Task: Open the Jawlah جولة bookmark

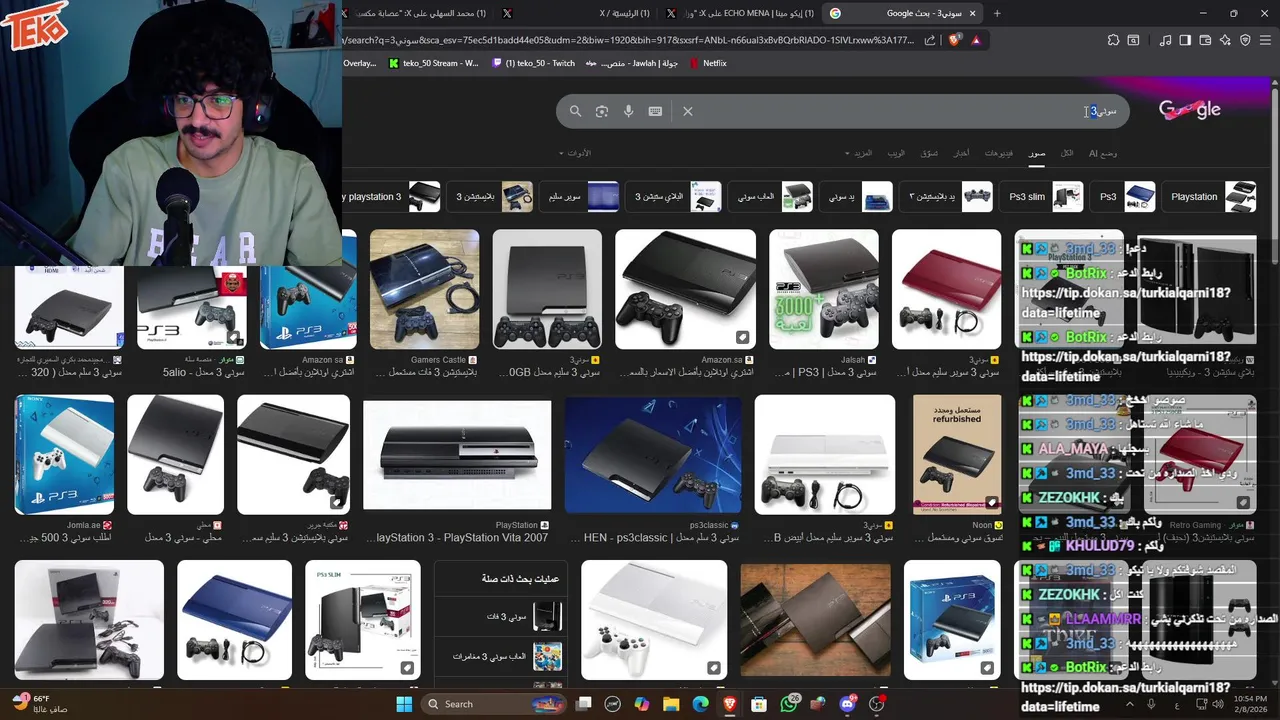Action: (x=632, y=63)
